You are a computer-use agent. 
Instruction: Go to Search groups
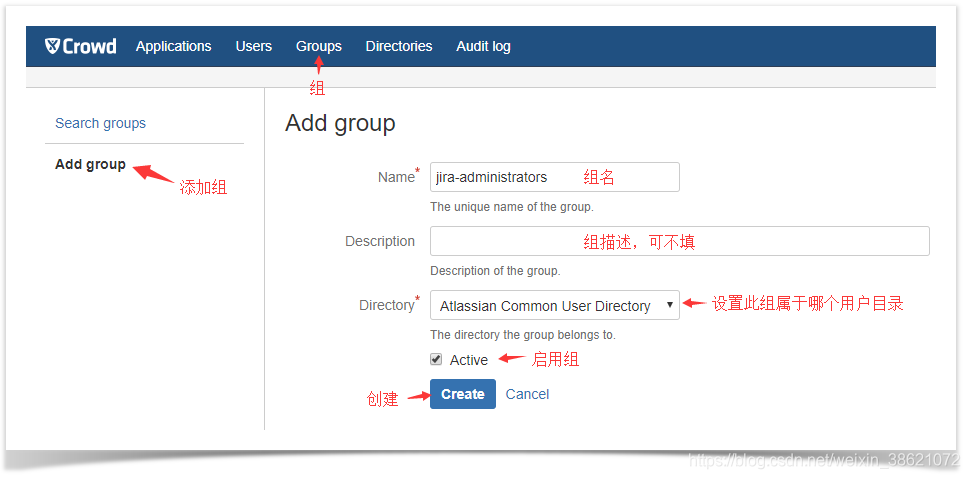click(100, 123)
